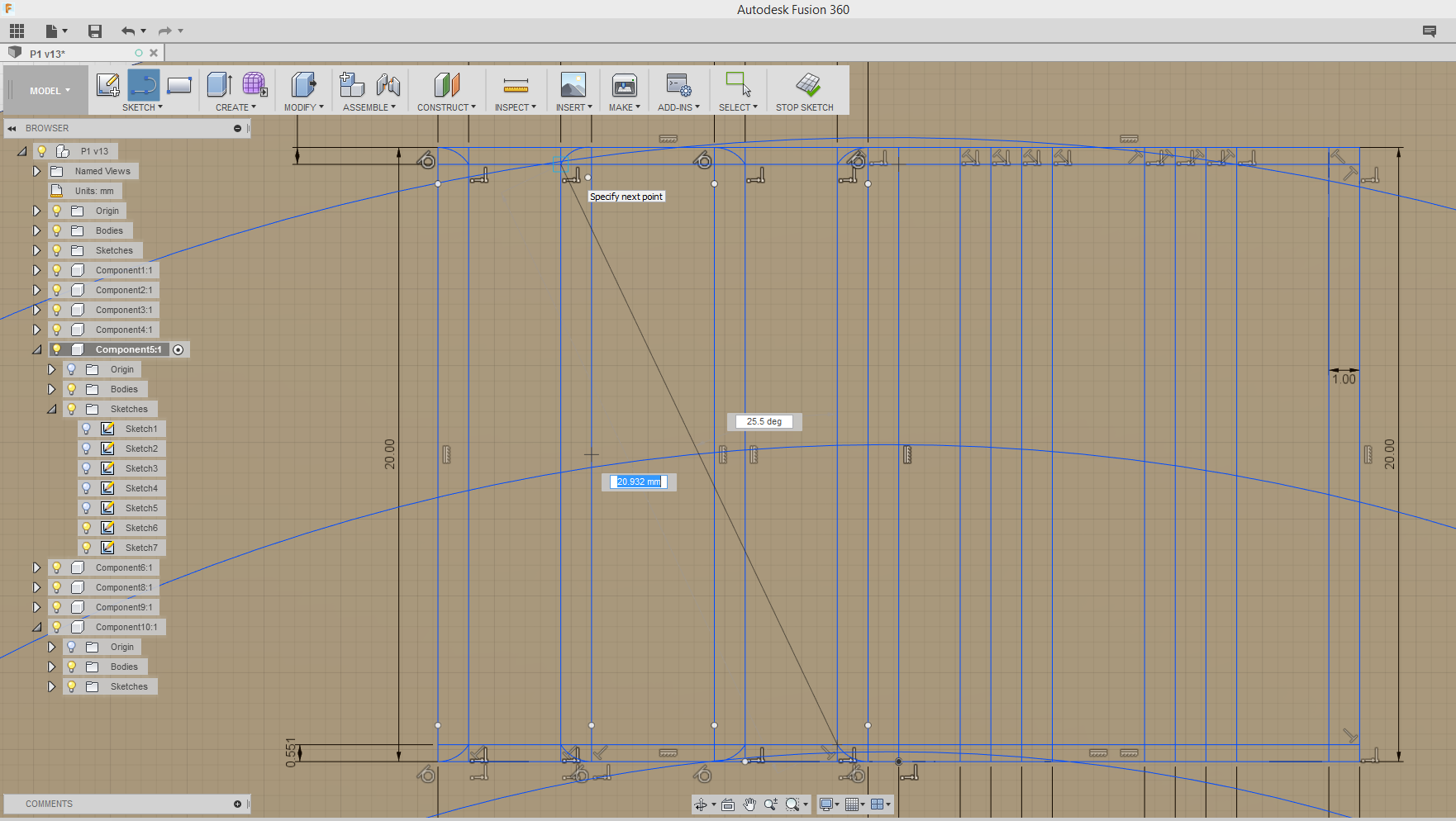Expand the Named Views folder
Screen dimensions: 1456x821
pos(36,171)
